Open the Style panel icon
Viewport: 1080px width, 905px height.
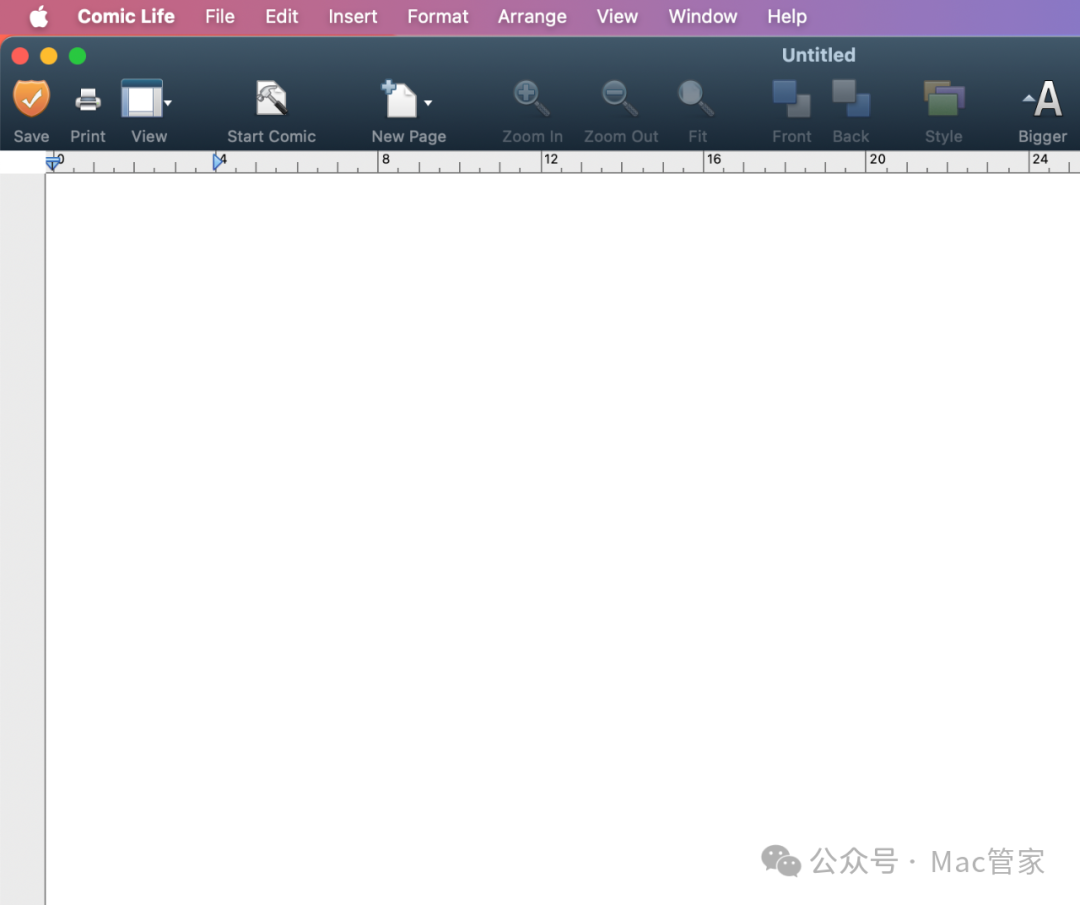[943, 99]
